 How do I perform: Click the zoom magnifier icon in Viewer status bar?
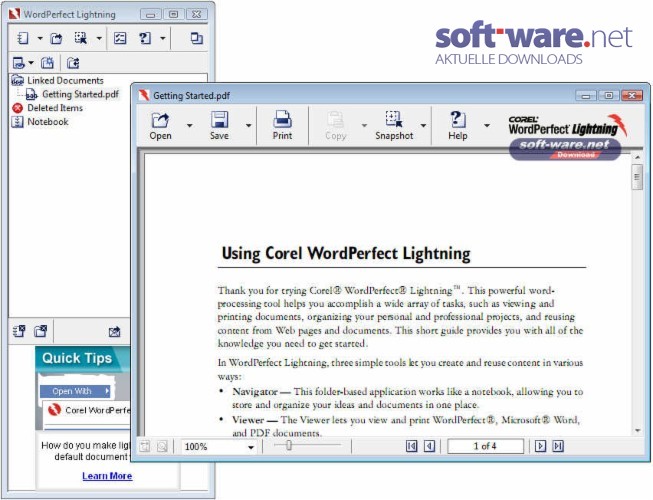click(x=162, y=447)
